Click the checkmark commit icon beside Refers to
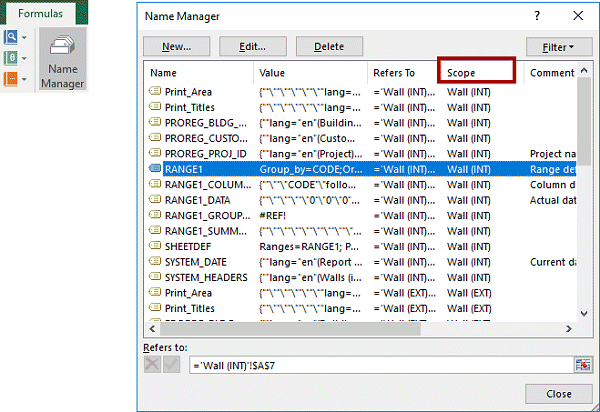The height and width of the screenshot is (412, 600). point(172,363)
